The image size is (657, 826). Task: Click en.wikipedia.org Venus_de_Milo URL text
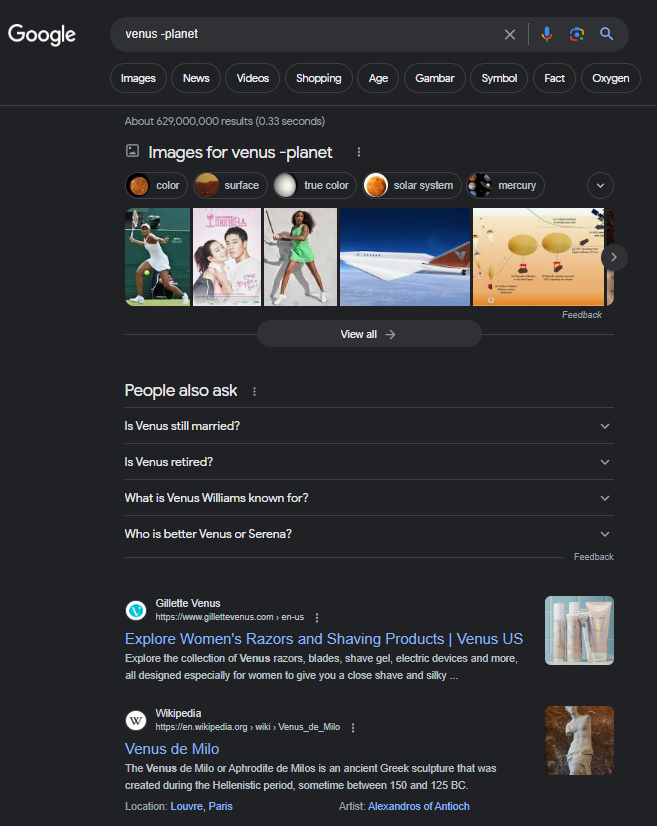(248, 727)
